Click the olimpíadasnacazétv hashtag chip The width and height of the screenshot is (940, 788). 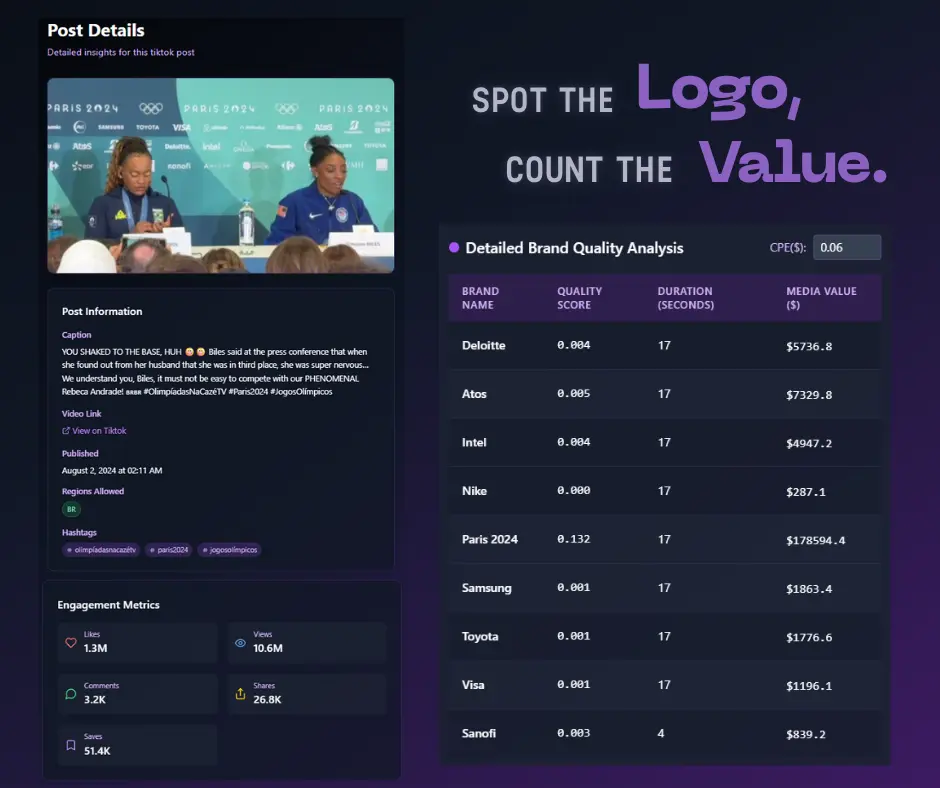click(x=101, y=549)
